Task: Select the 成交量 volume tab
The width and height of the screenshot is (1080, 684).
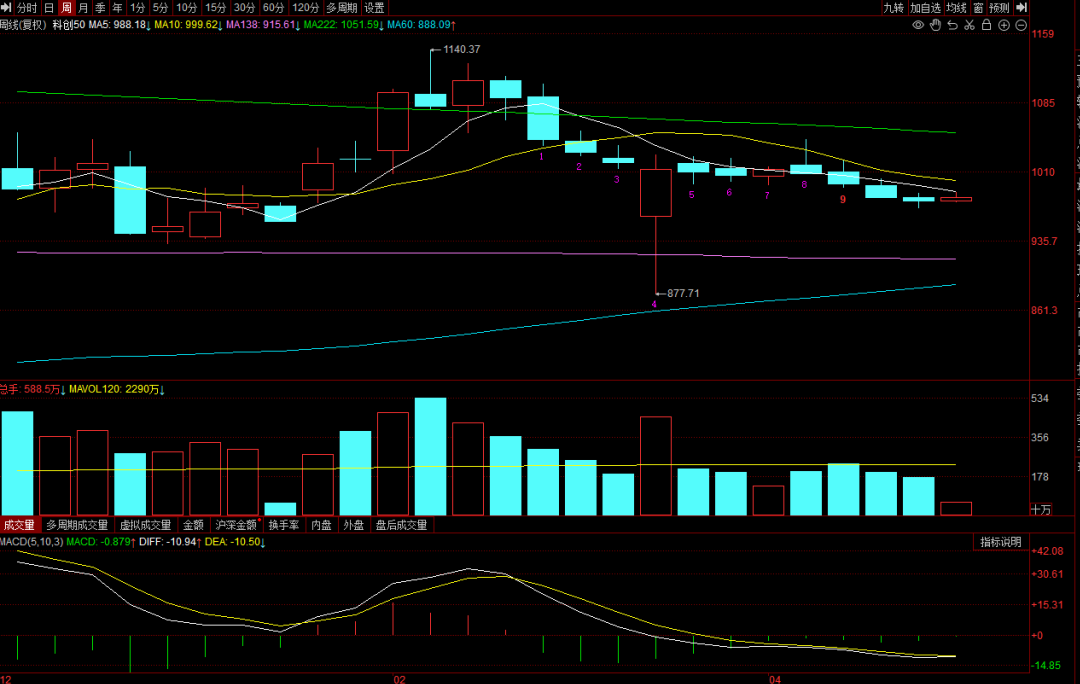Action: click(19, 525)
